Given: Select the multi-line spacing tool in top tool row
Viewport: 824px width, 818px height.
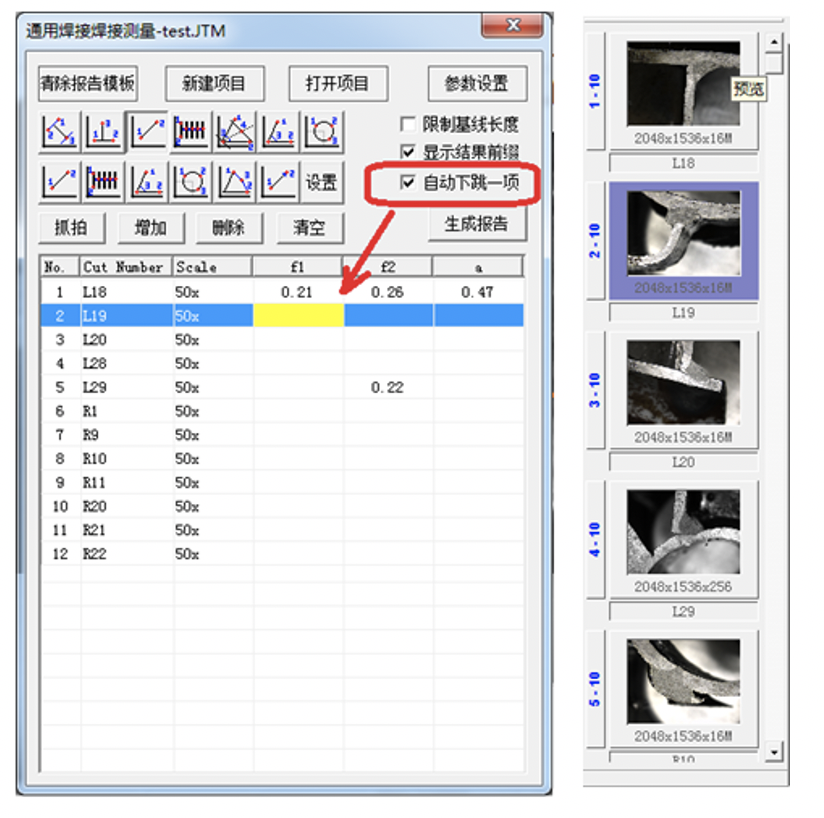Looking at the screenshot, I should click(191, 131).
